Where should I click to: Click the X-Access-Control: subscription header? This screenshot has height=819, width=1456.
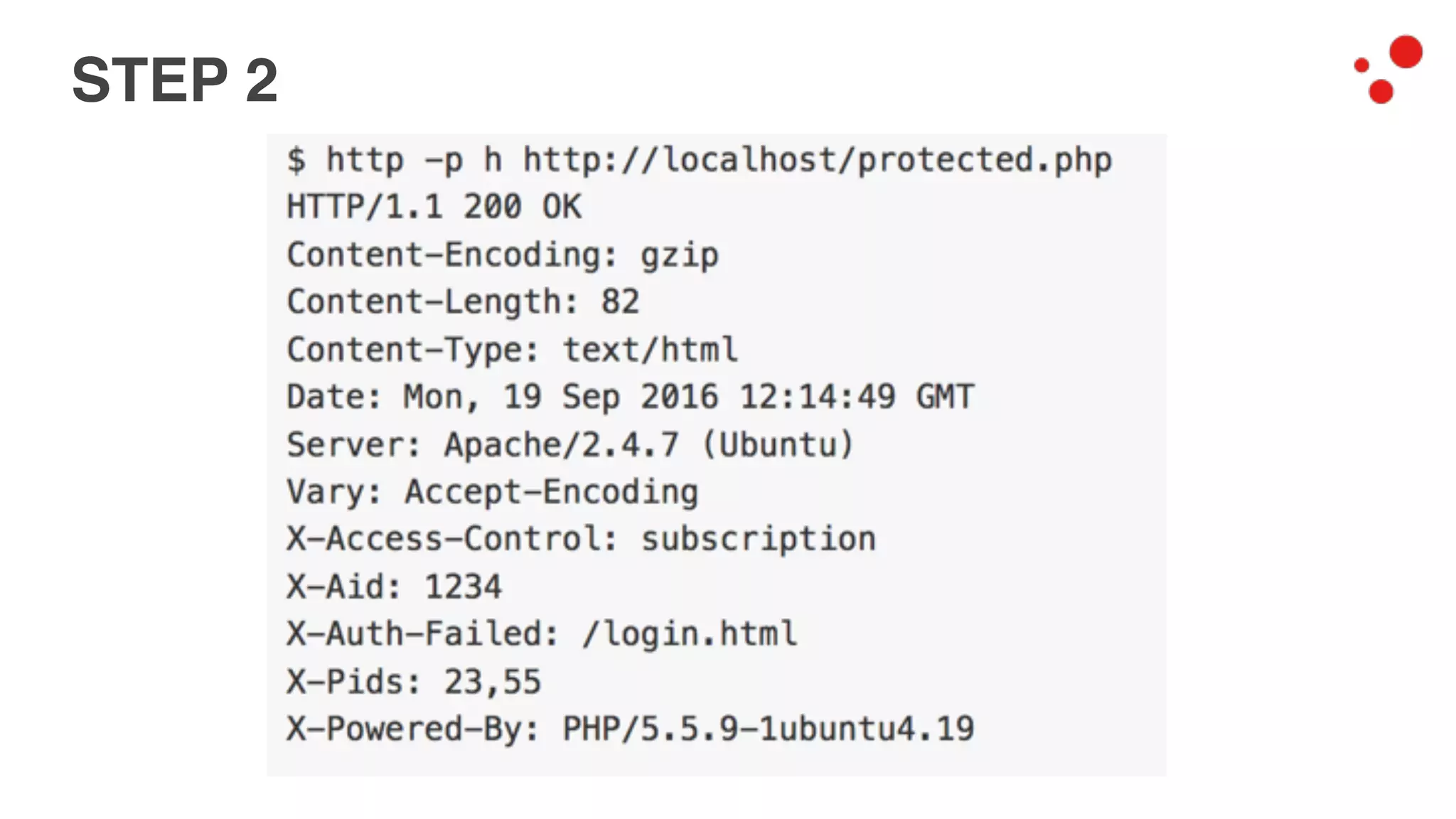[581, 540]
